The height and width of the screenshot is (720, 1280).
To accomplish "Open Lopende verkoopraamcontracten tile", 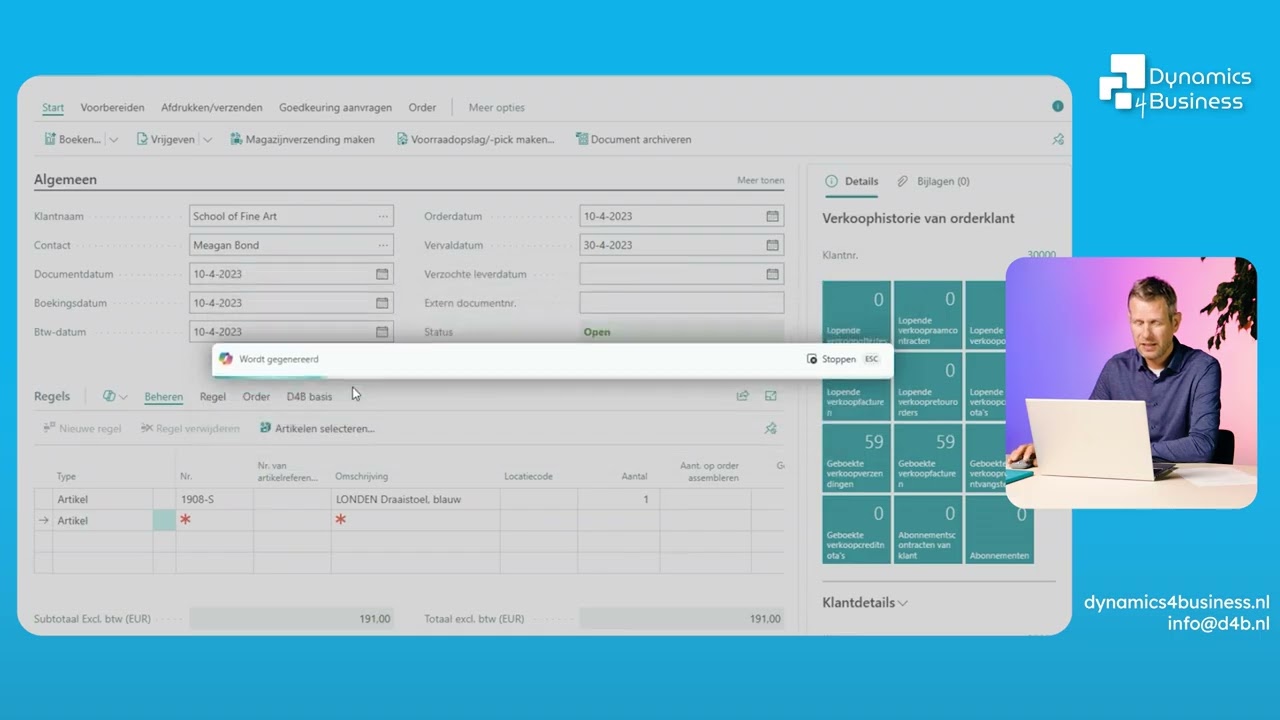I will click(928, 314).
